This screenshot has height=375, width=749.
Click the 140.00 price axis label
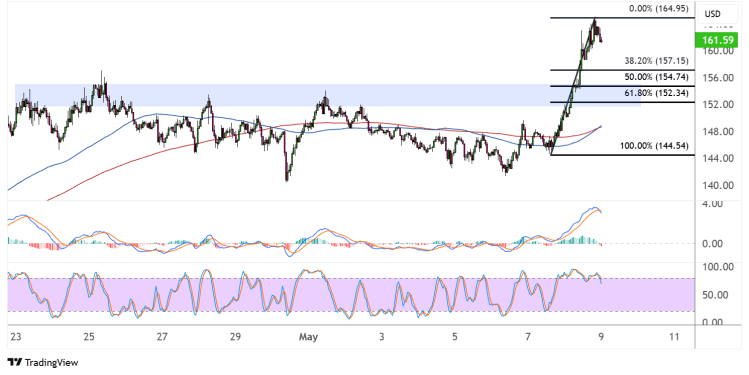tap(719, 185)
